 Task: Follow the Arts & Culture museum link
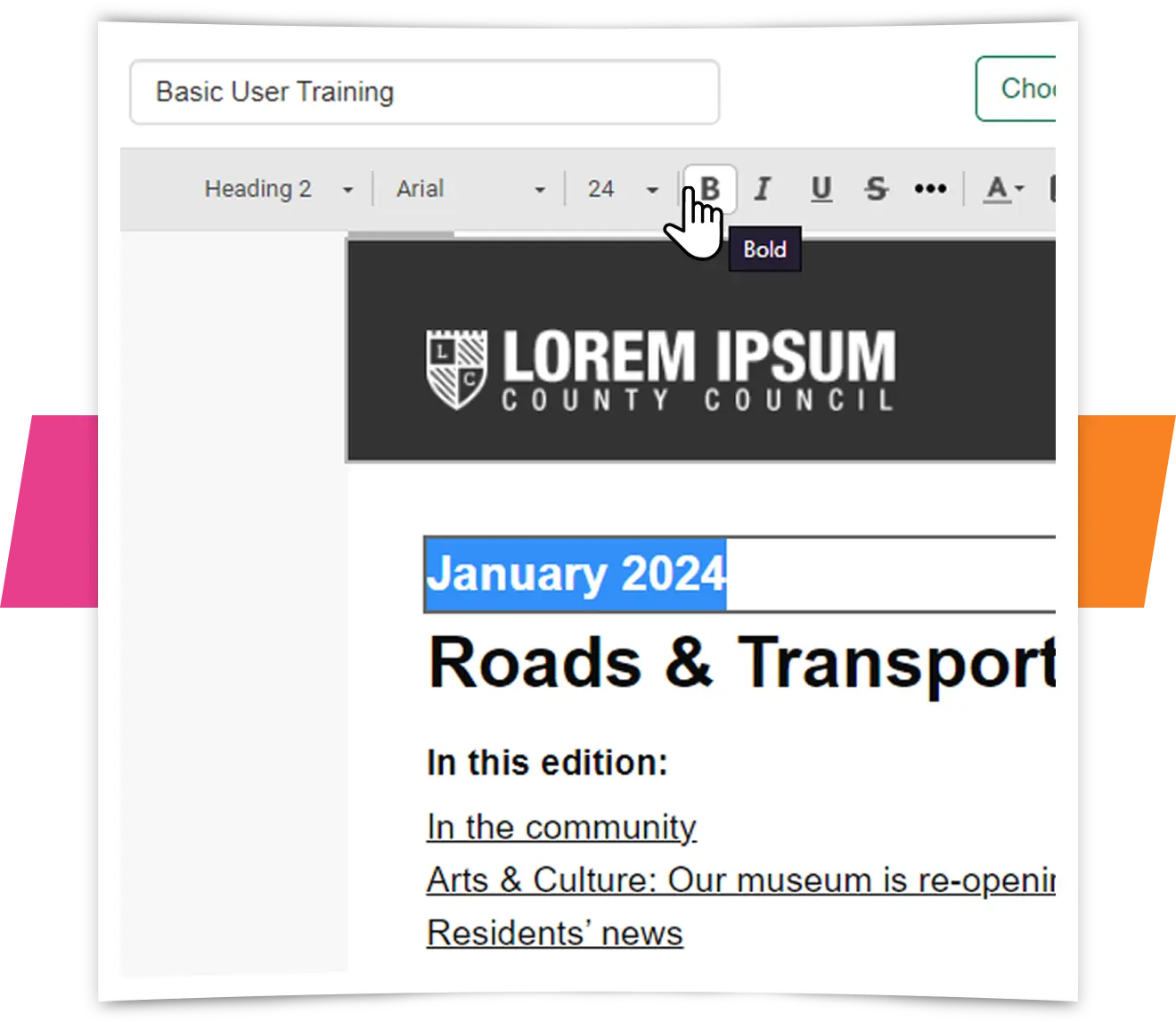pyautogui.click(x=739, y=880)
